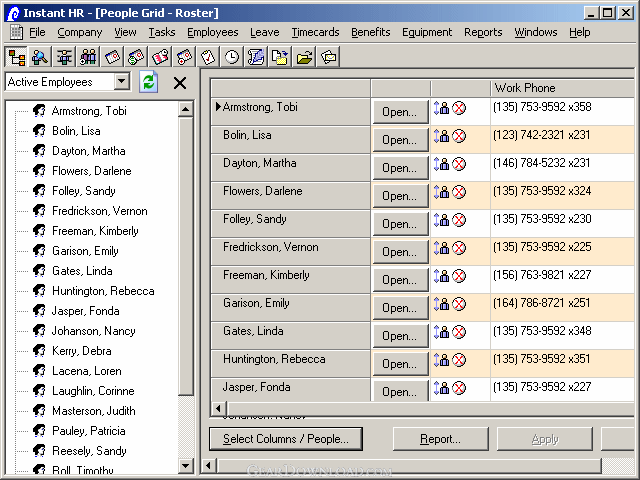Click the green refresh list icon
The height and width of the screenshot is (480, 640).
[x=149, y=82]
